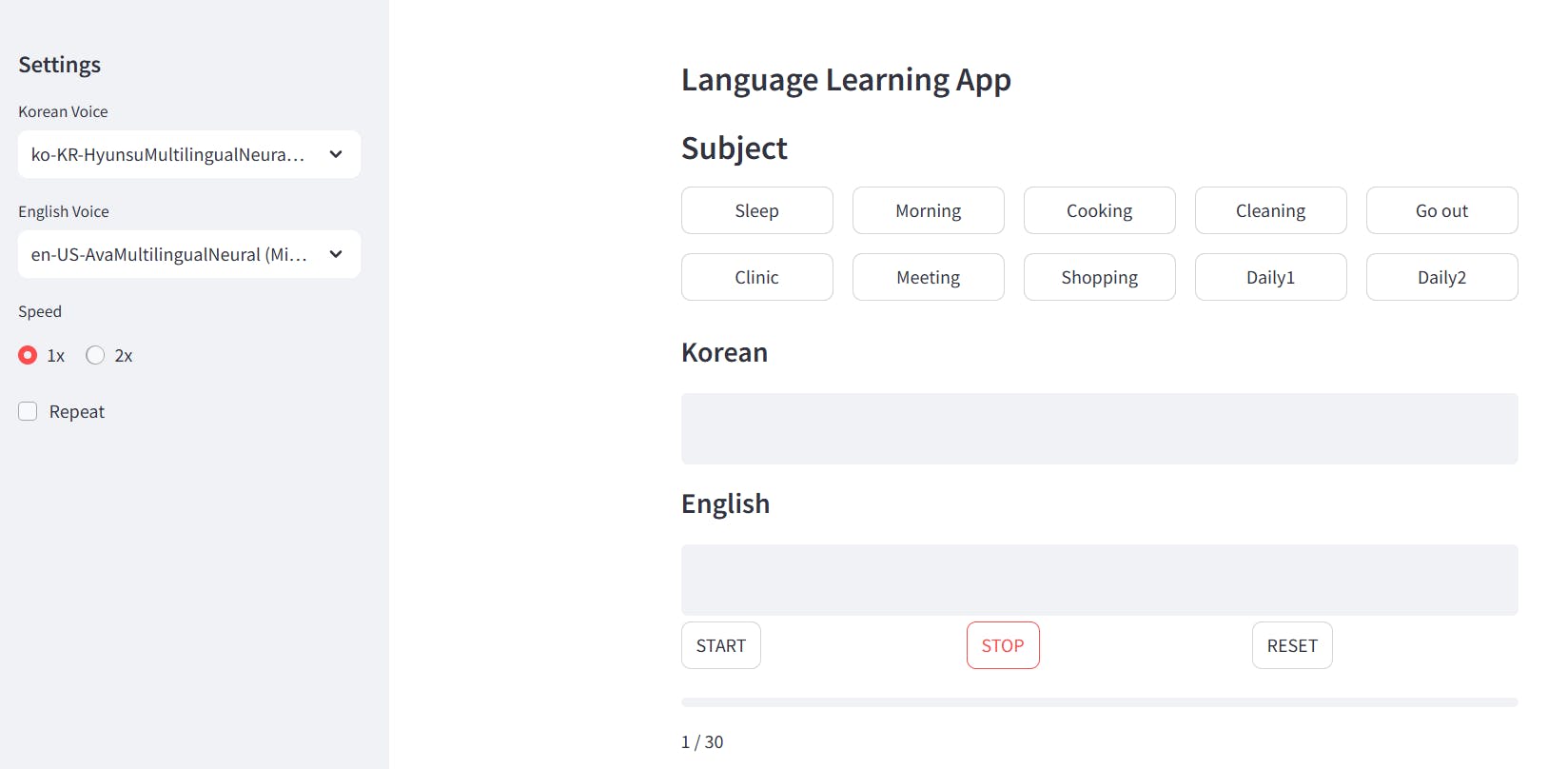
Task: Click the English Voice label
Action: 64,211
